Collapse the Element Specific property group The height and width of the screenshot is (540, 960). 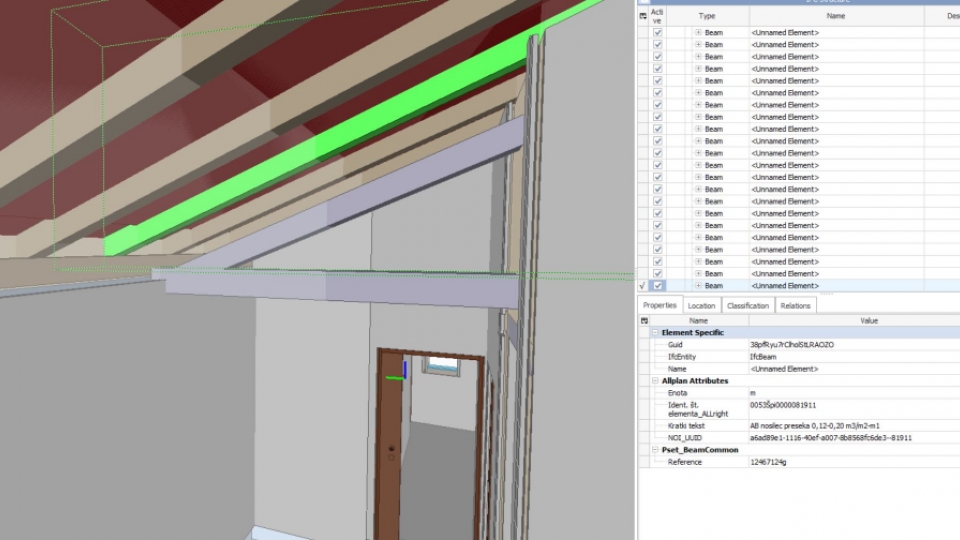click(655, 332)
